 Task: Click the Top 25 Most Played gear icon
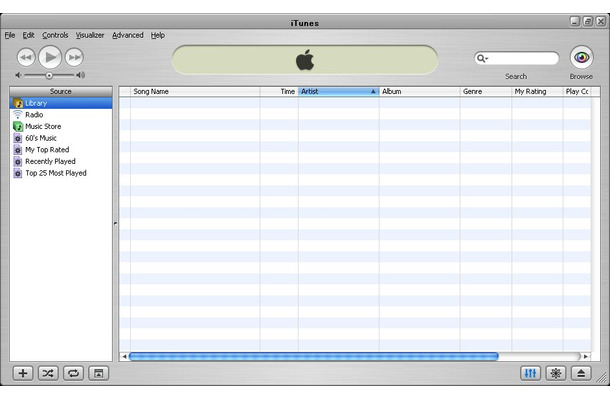click(x=18, y=173)
